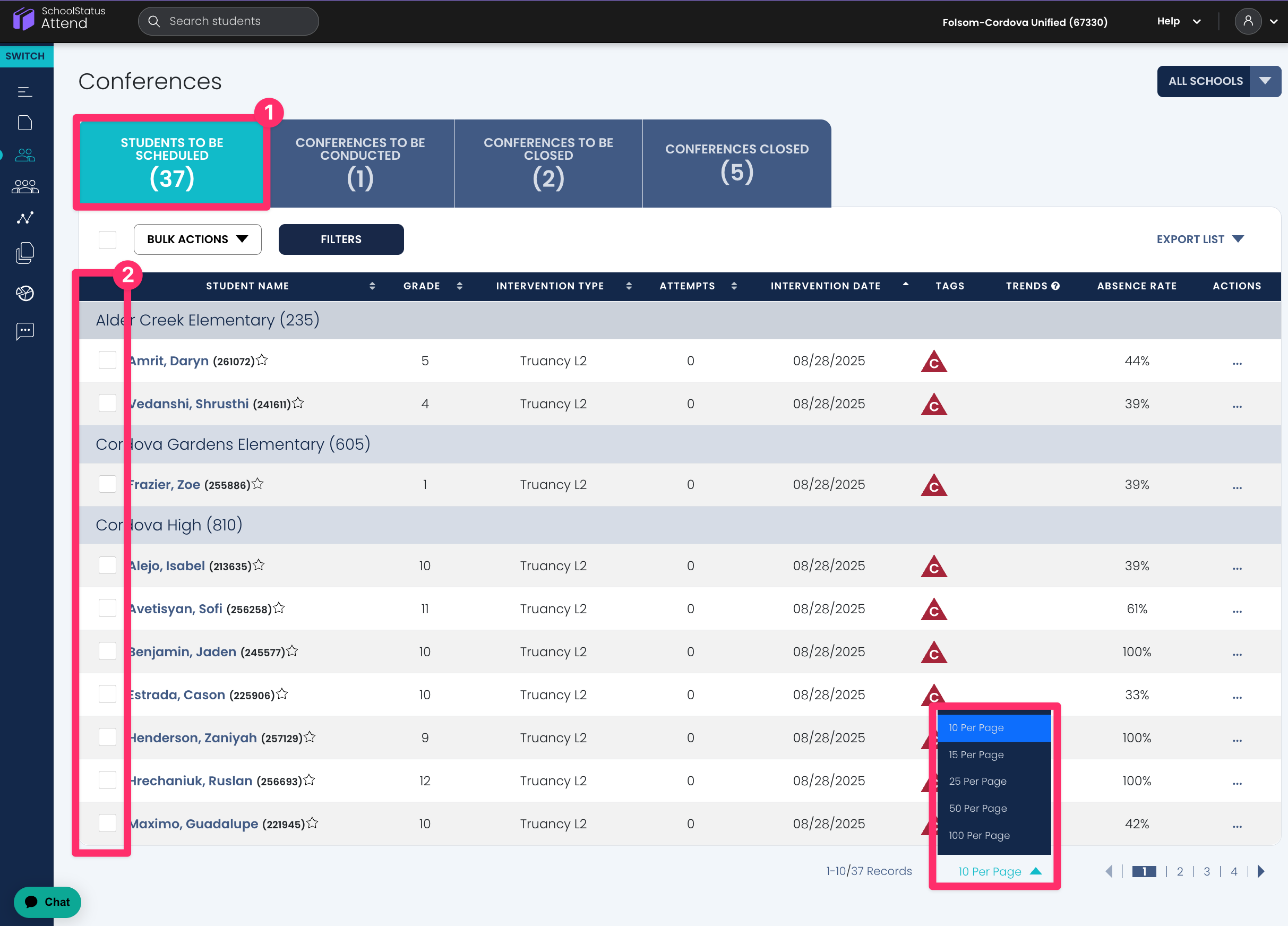Open student Avetisyan, Sofi's profile link

coord(176,608)
